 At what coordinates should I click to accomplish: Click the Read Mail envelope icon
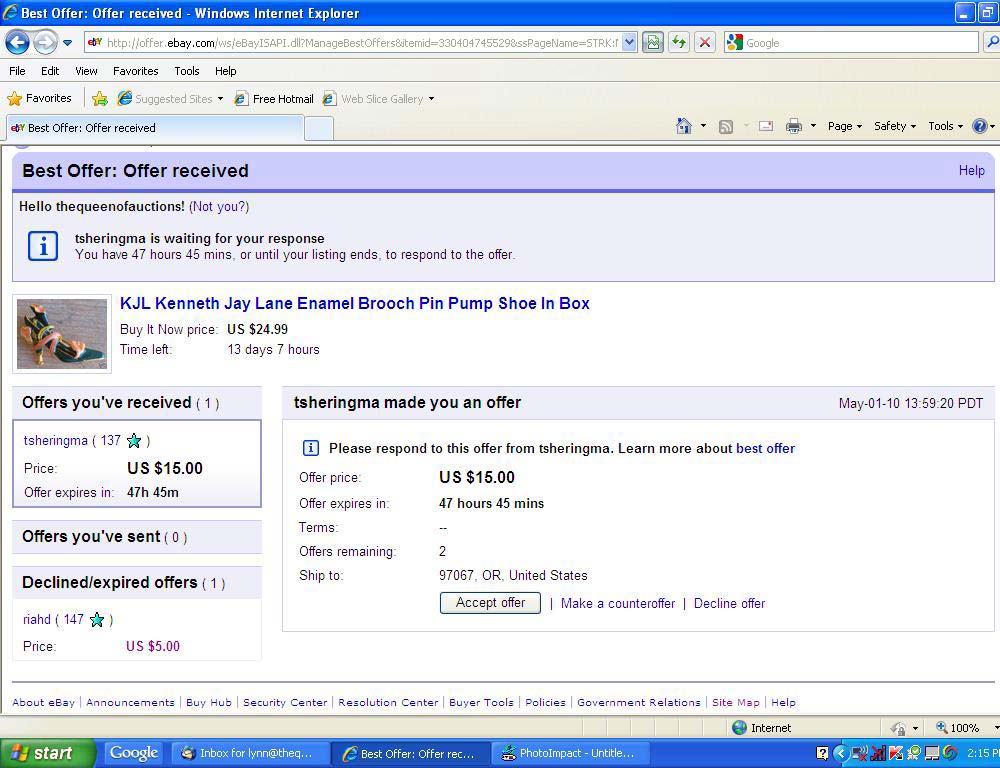pos(766,126)
